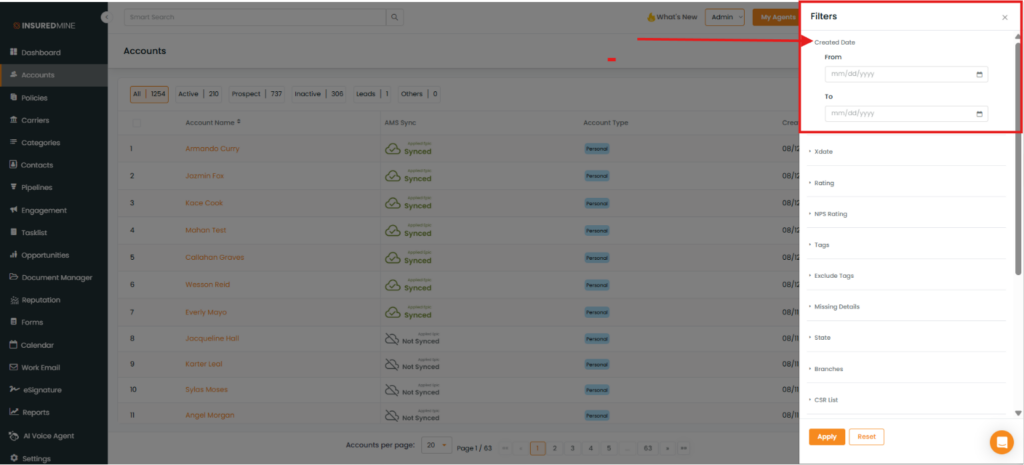Select the Active 210 tab
Viewport: 1024px width, 465px height.
(199, 94)
